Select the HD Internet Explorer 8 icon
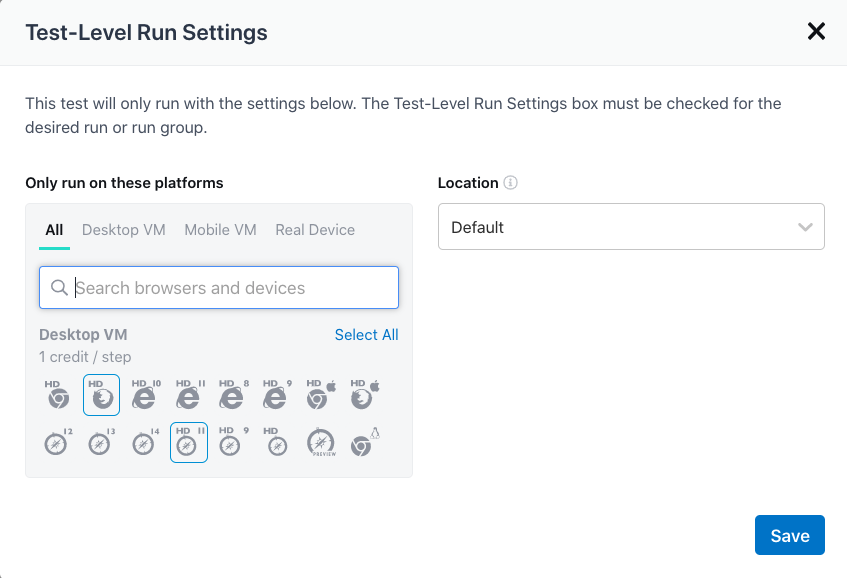 coord(233,395)
